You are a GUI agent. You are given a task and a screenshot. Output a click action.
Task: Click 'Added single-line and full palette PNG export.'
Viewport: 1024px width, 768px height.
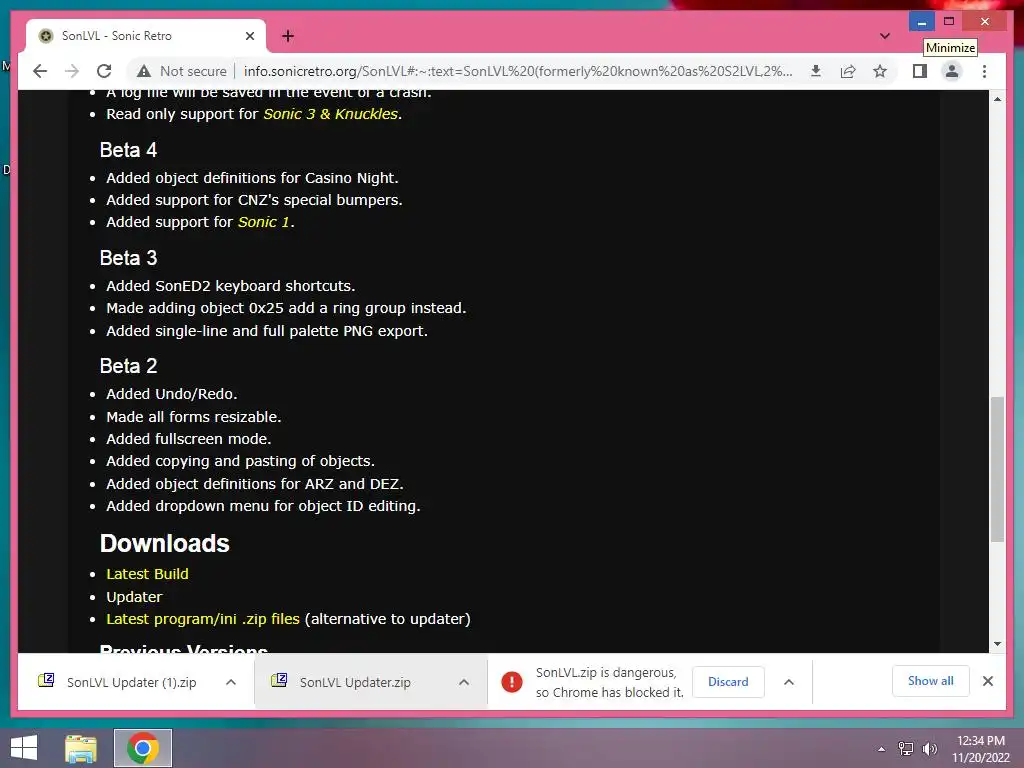point(267,331)
